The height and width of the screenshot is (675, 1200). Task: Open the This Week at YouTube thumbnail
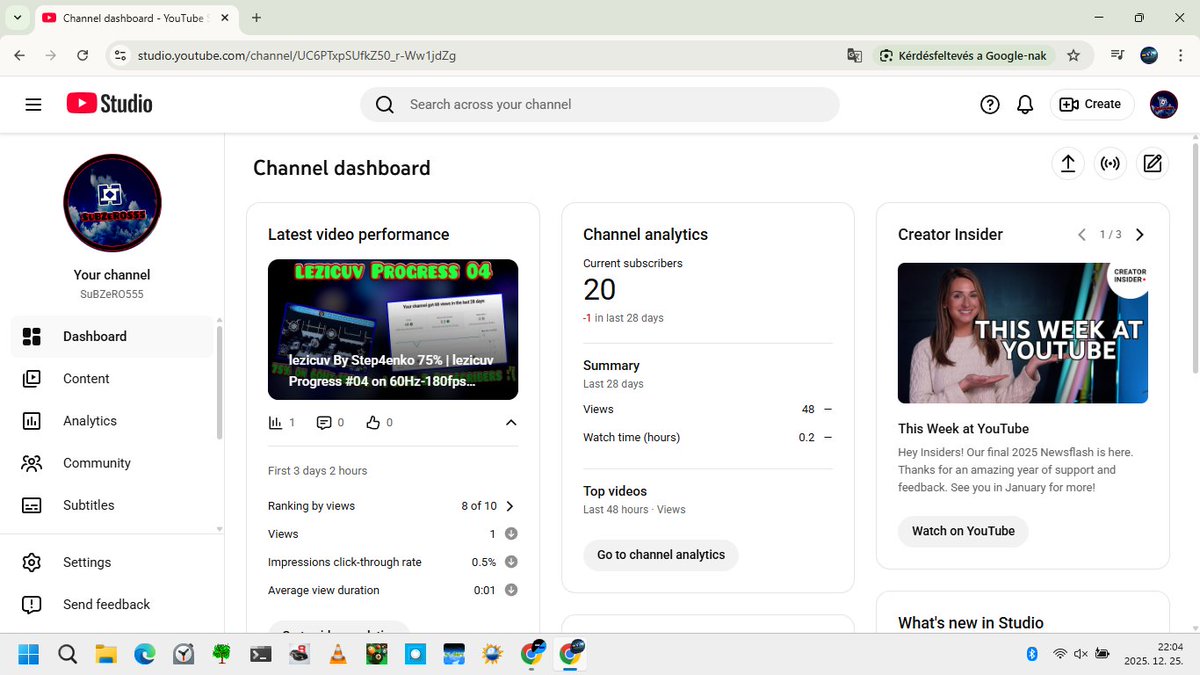1023,333
